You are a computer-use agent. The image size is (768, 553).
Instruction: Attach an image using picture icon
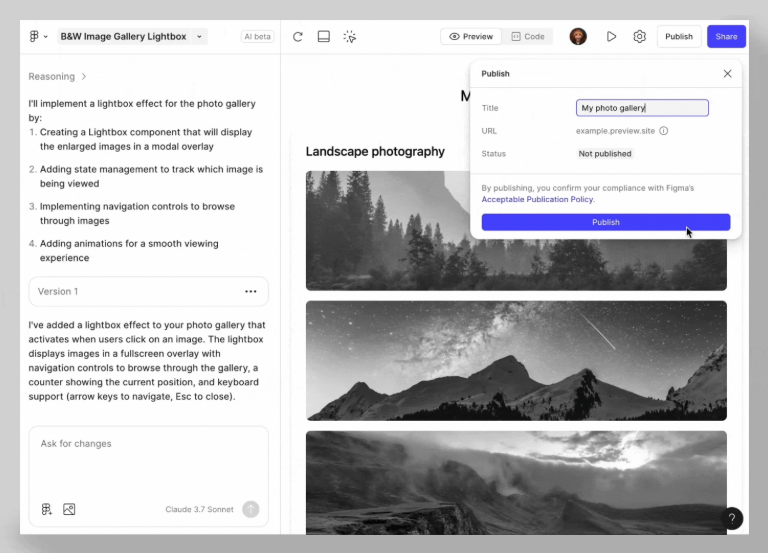click(69, 509)
